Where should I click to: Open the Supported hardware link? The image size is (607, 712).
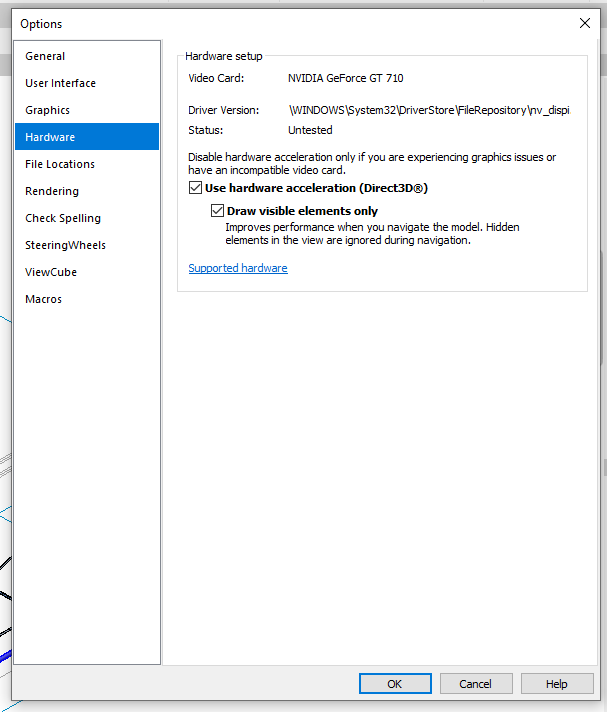click(238, 268)
